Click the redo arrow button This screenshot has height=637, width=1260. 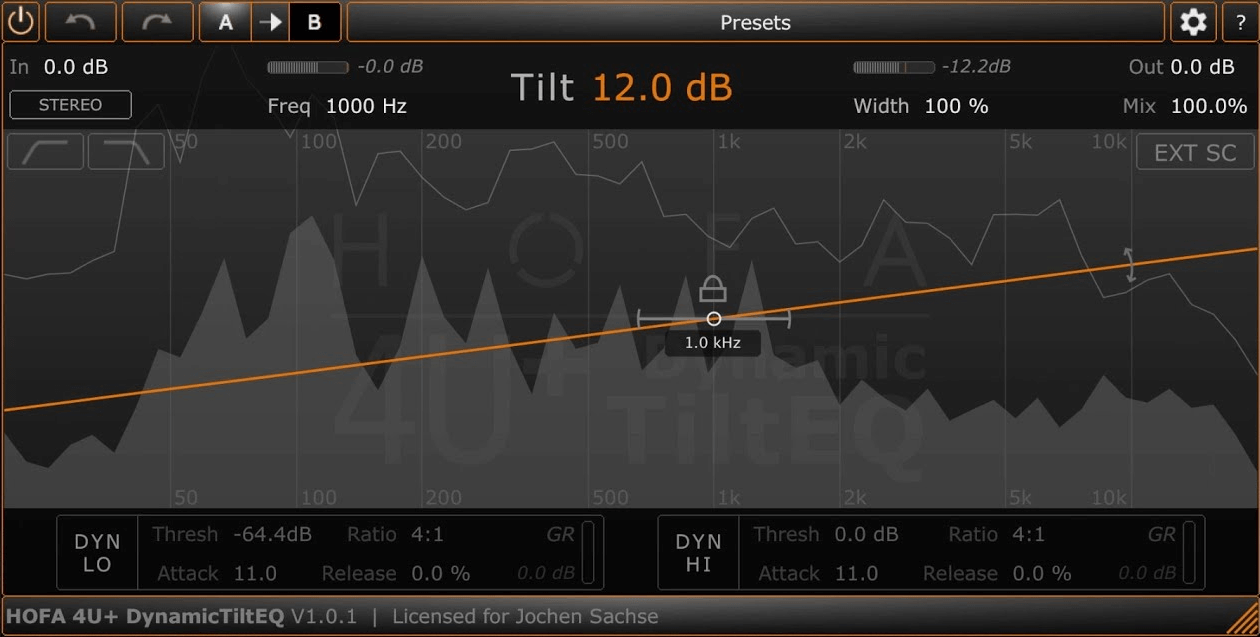(x=157, y=22)
